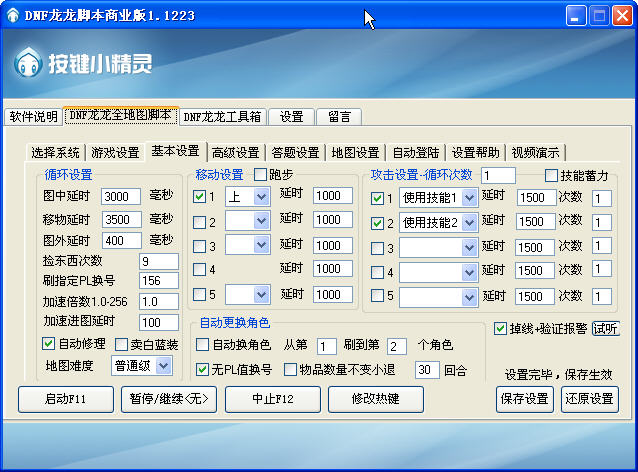Open the 设置 top tab

pos(291,117)
